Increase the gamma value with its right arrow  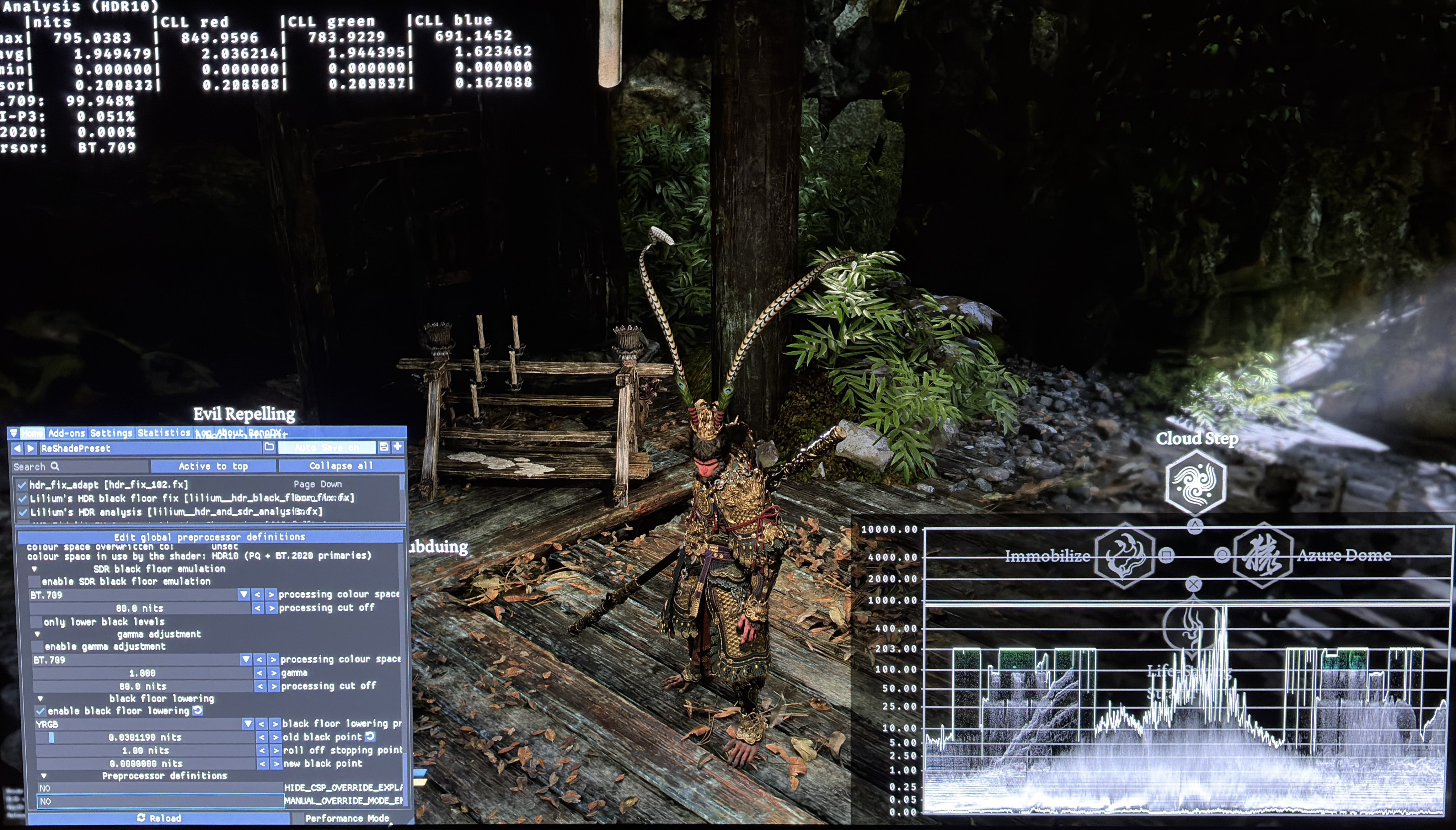[x=274, y=673]
